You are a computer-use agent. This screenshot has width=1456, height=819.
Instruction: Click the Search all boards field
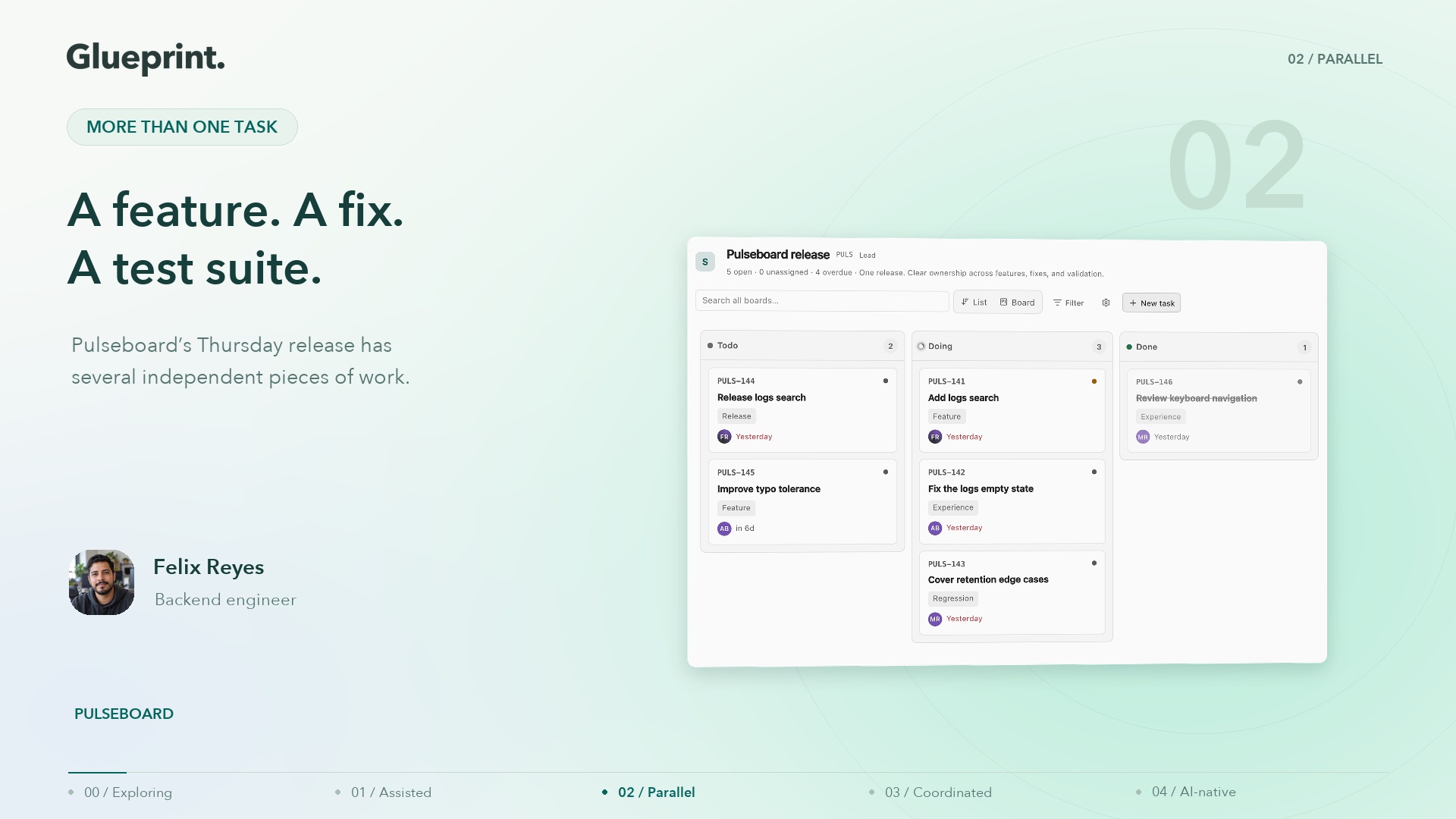click(822, 301)
